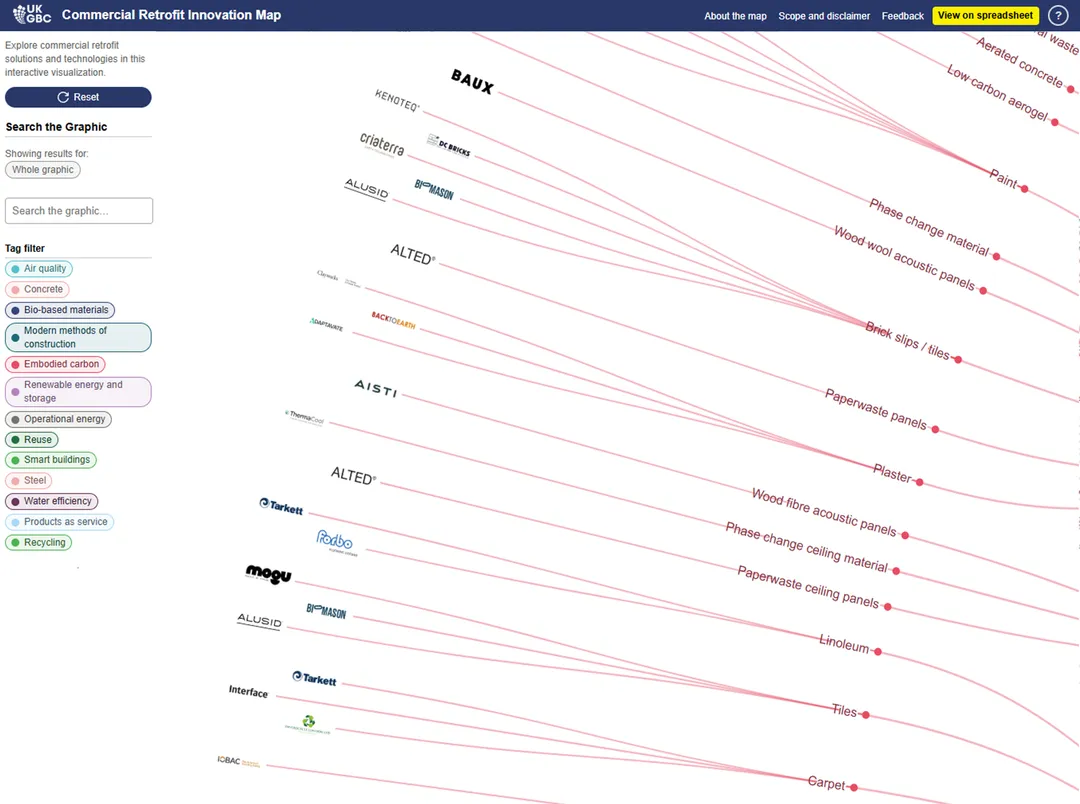The image size is (1080, 804).
Task: Open the help question mark icon
Action: click(1058, 15)
